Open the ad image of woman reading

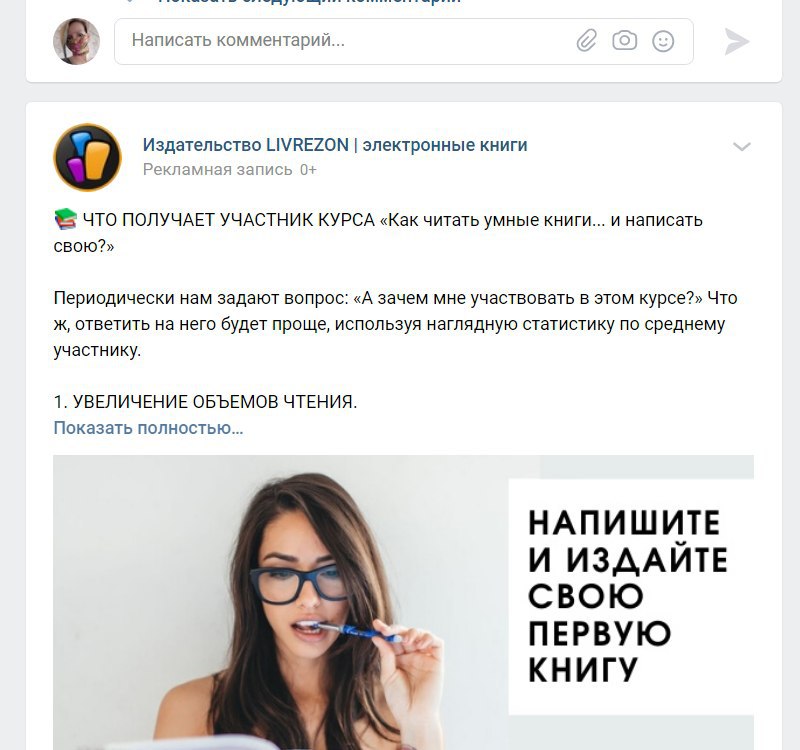pyautogui.click(x=403, y=602)
